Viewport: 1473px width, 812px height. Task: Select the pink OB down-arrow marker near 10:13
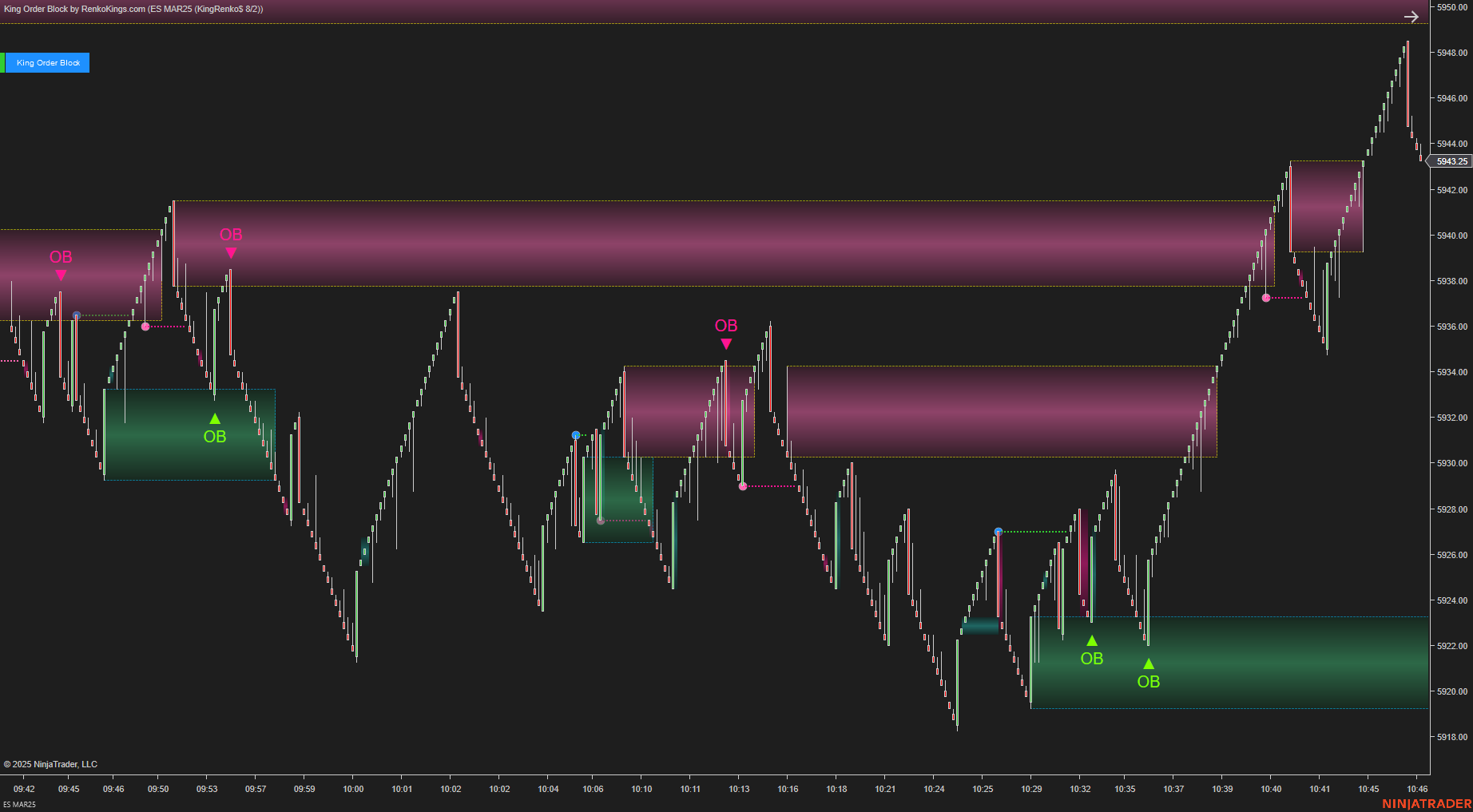[x=725, y=343]
